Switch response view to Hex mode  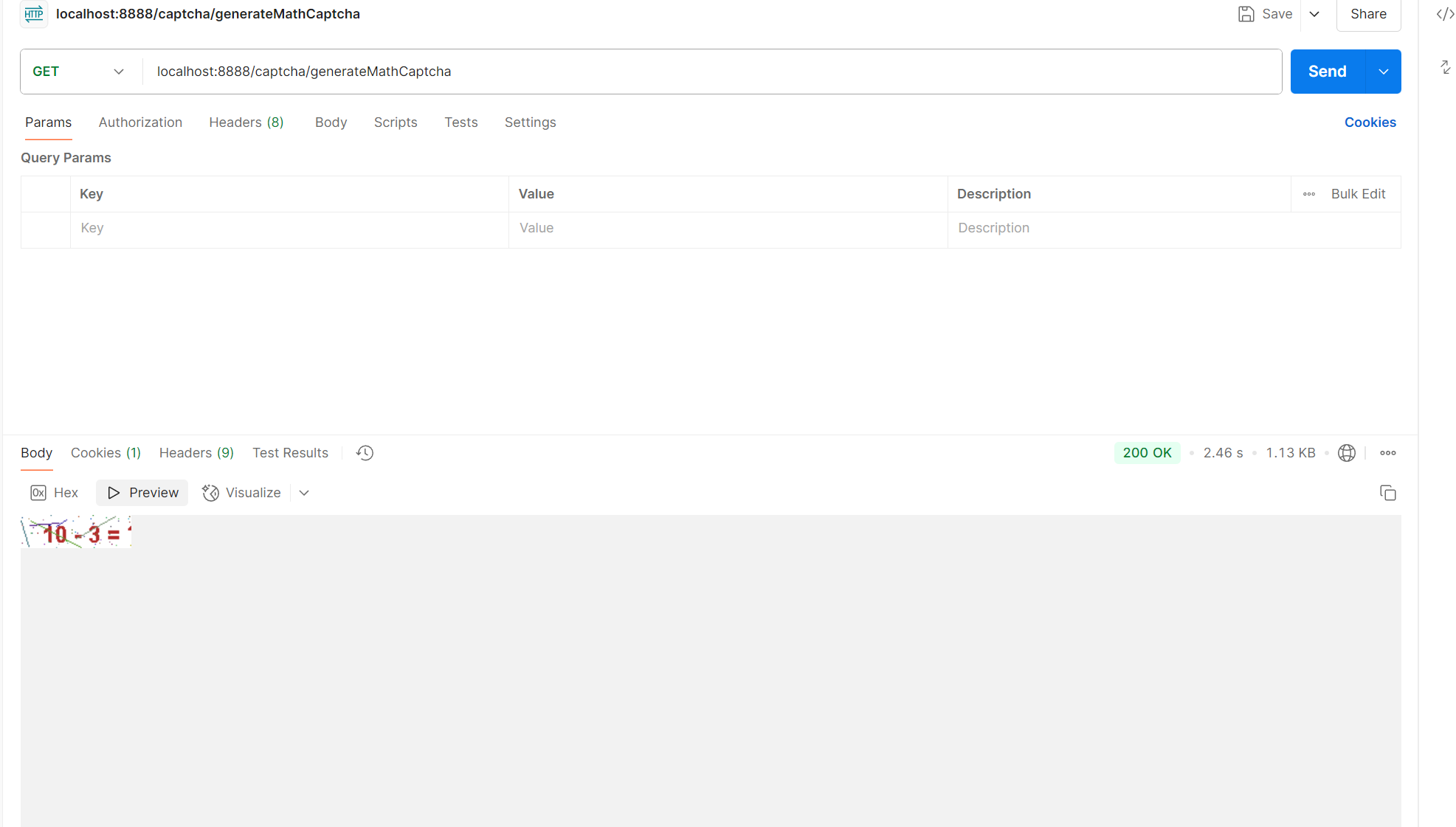pyautogui.click(x=54, y=492)
